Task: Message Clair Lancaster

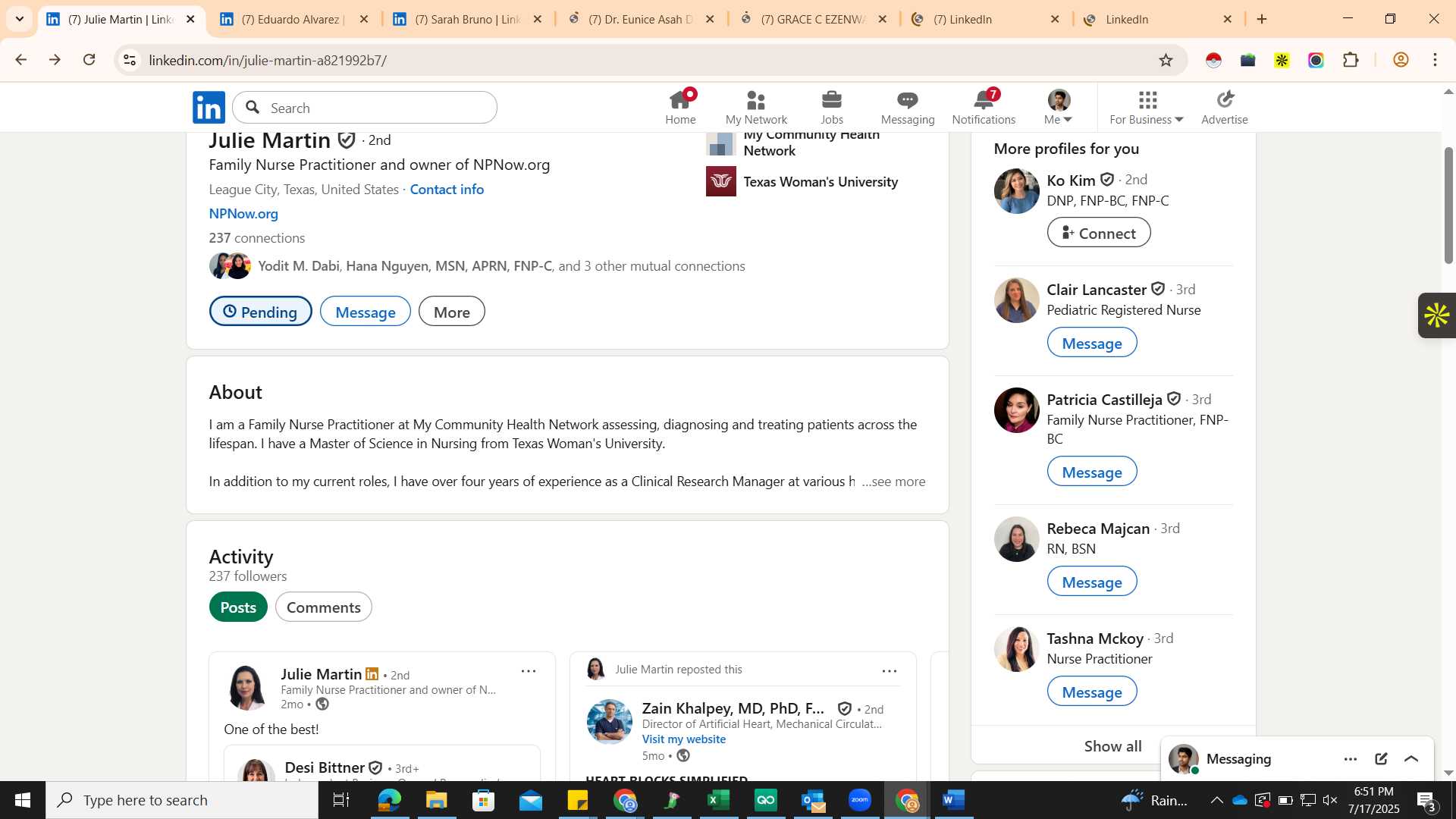Action: click(1091, 343)
